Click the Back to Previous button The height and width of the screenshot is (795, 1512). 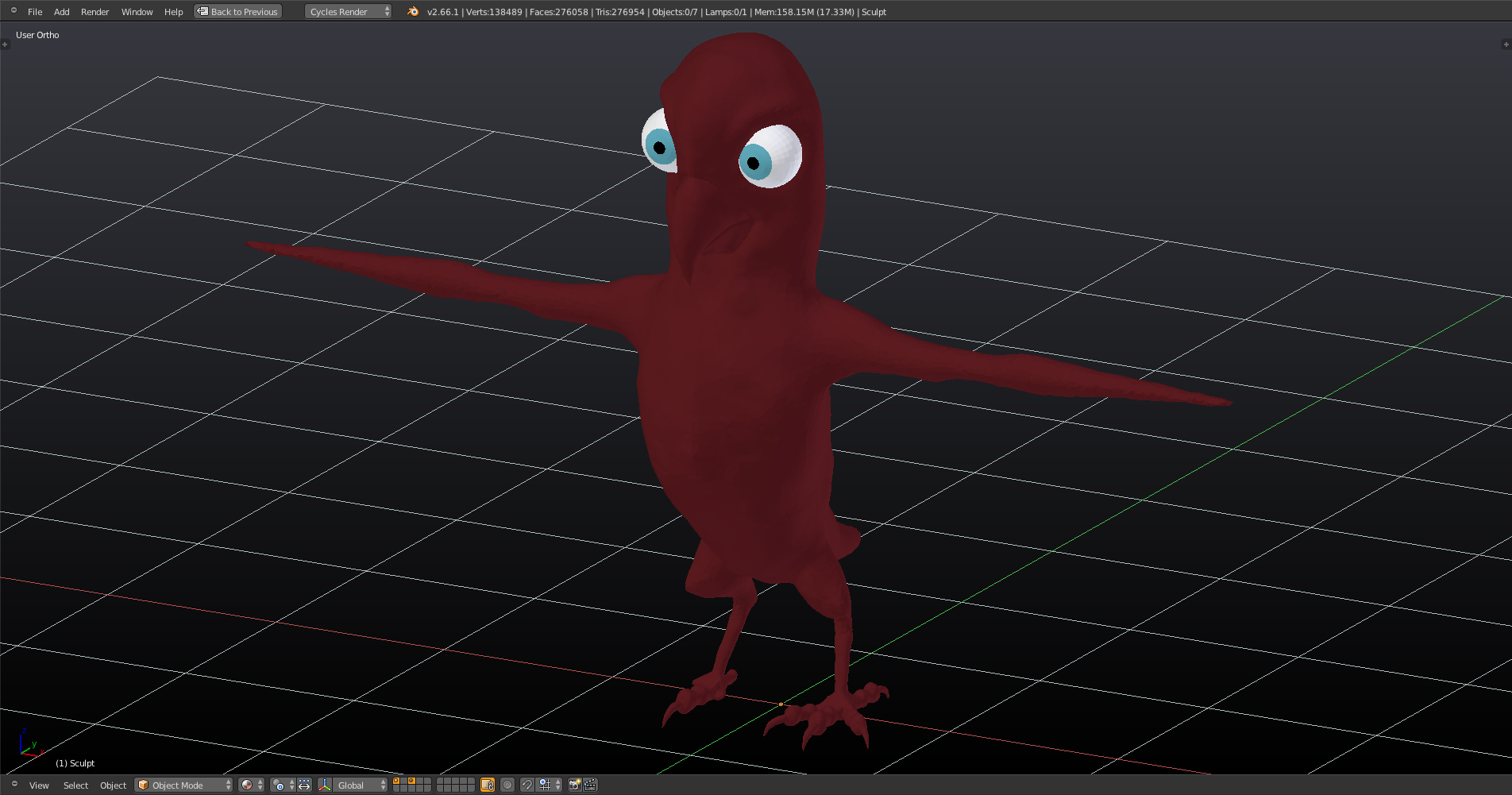tap(238, 11)
